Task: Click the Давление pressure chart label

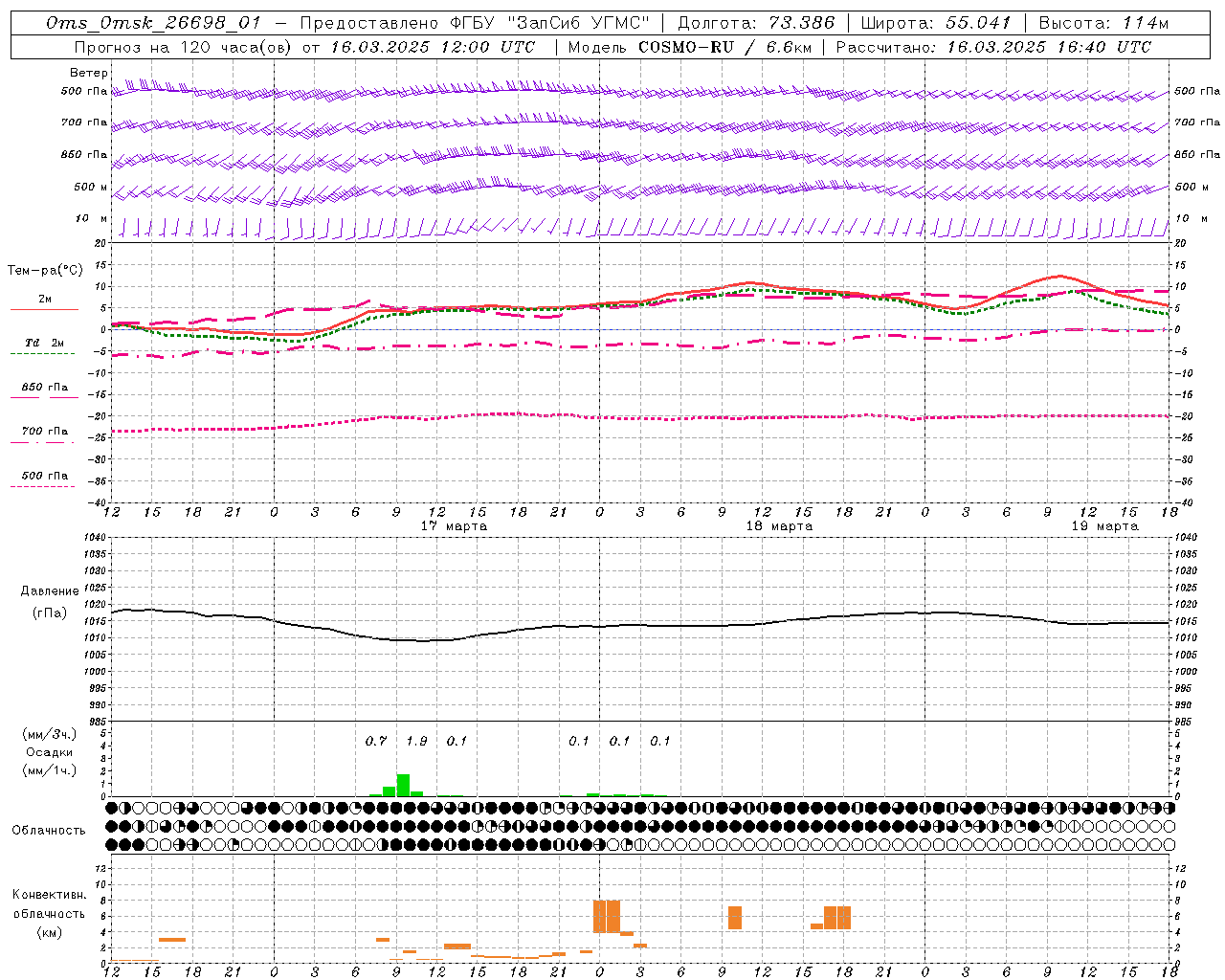Action: [50, 591]
